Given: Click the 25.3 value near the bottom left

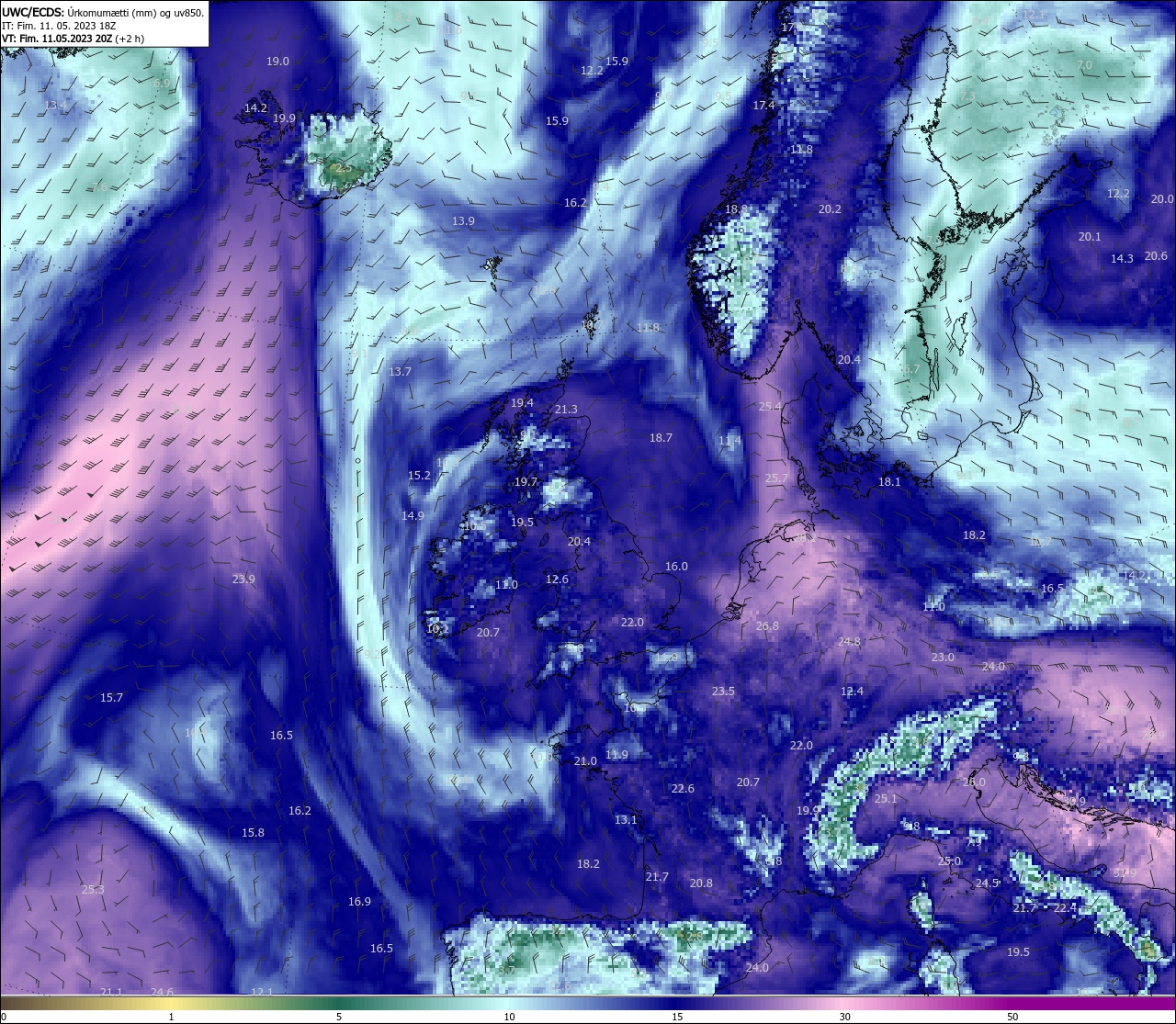Looking at the screenshot, I should coord(93,890).
